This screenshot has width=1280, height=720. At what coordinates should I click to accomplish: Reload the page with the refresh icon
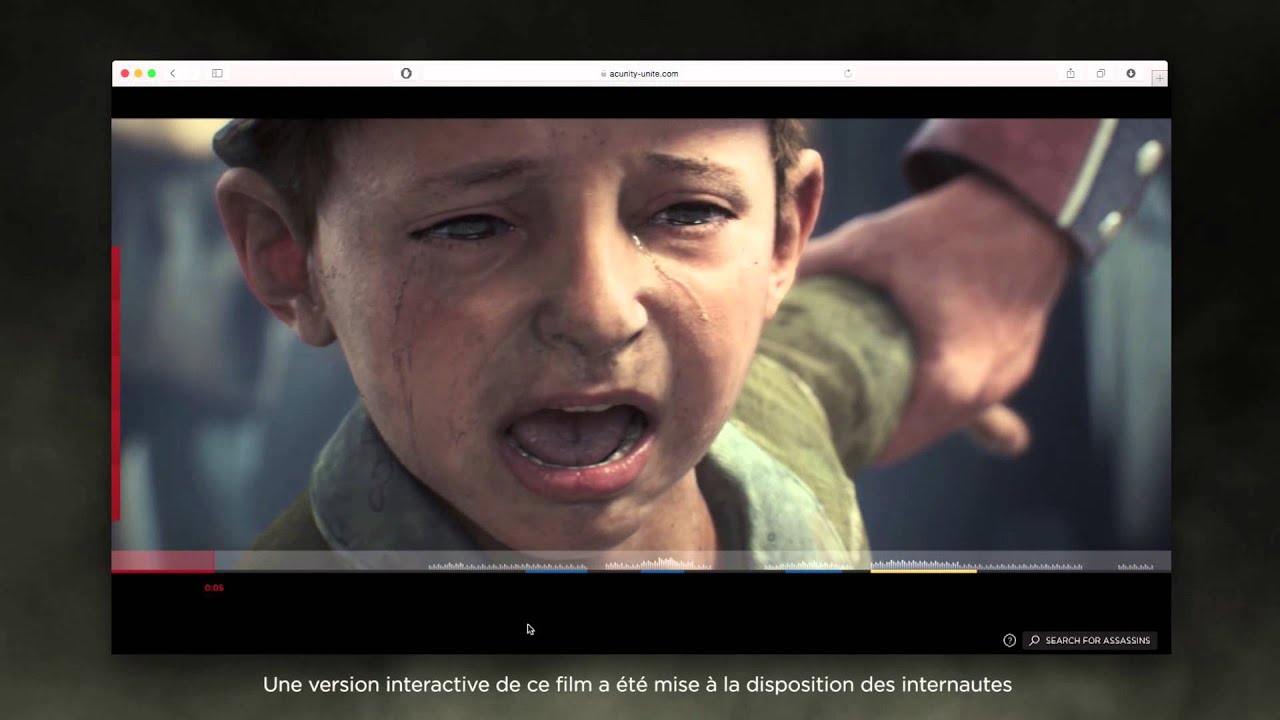point(848,73)
